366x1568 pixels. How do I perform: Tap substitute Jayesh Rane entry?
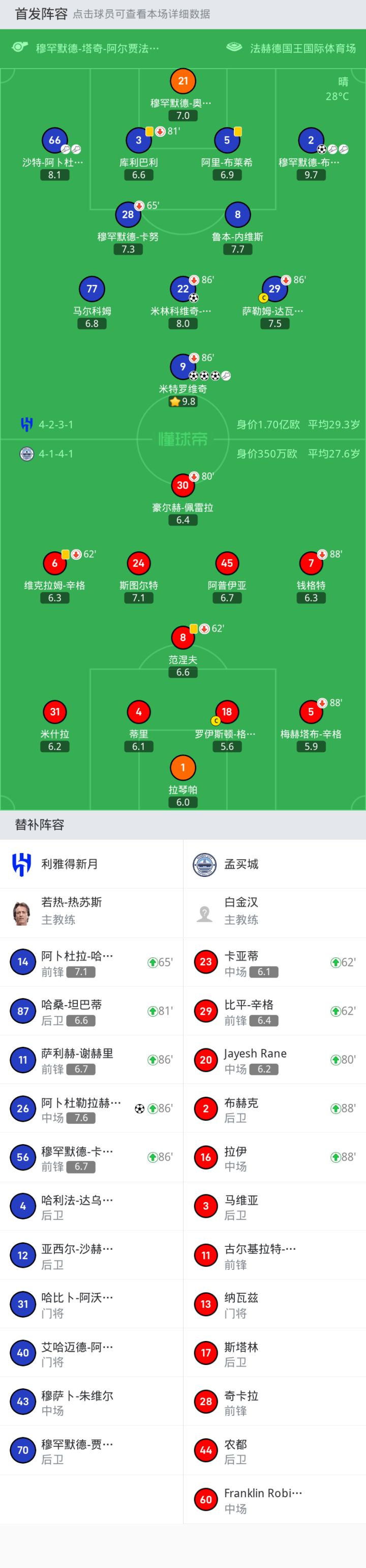[x=273, y=1060]
